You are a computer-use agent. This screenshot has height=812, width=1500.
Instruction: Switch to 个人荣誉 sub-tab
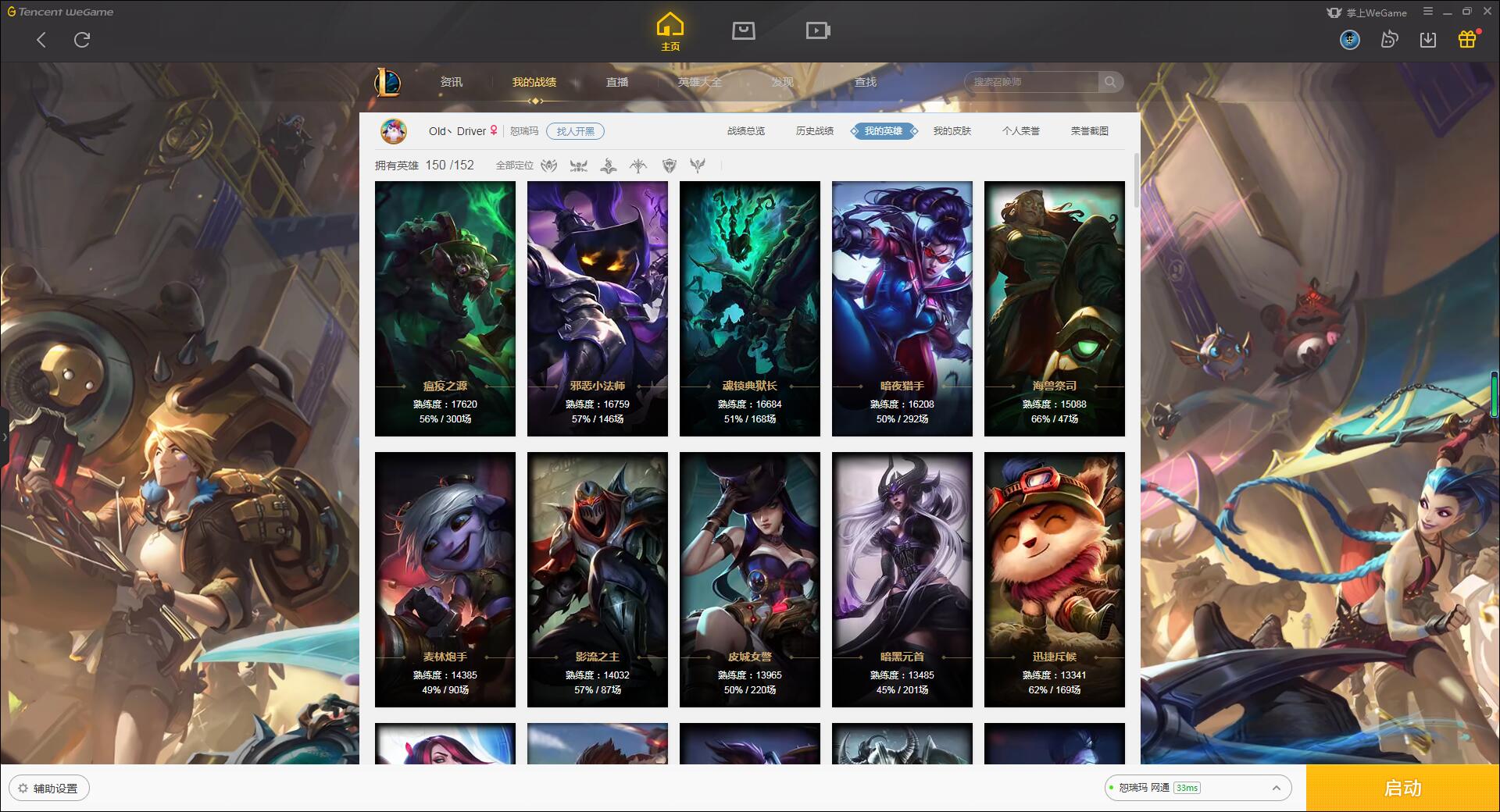click(1021, 131)
